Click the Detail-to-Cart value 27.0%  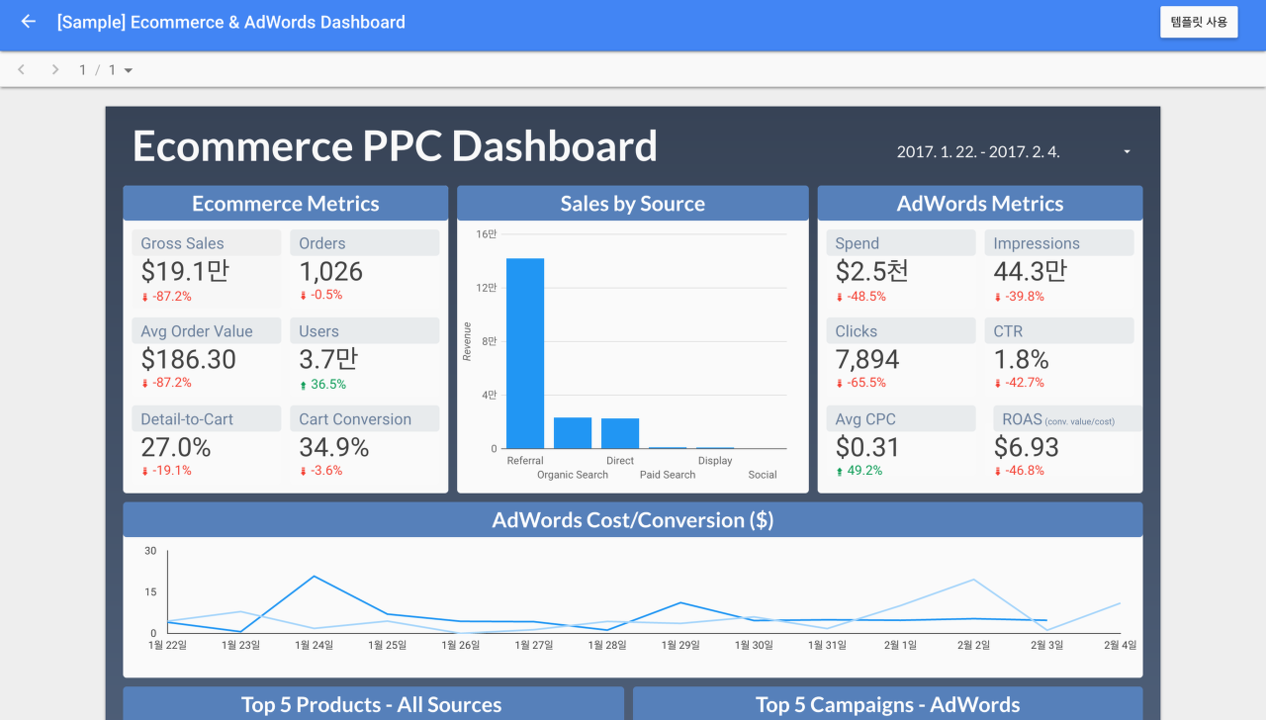(x=175, y=447)
